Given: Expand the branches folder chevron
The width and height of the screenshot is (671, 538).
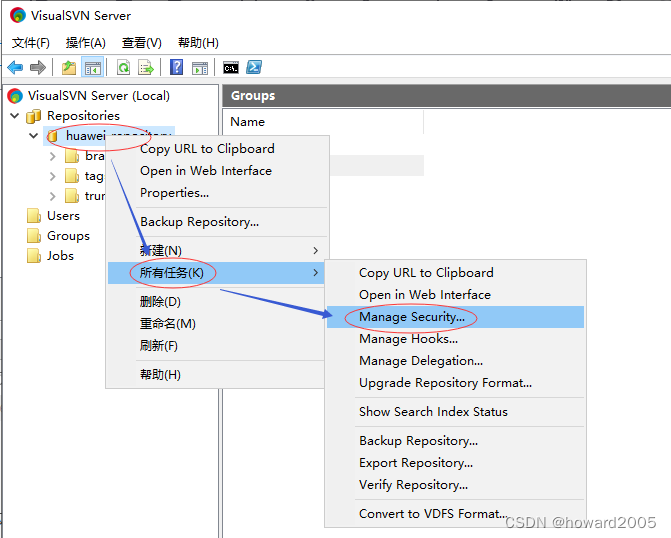Looking at the screenshot, I should click(53, 156).
